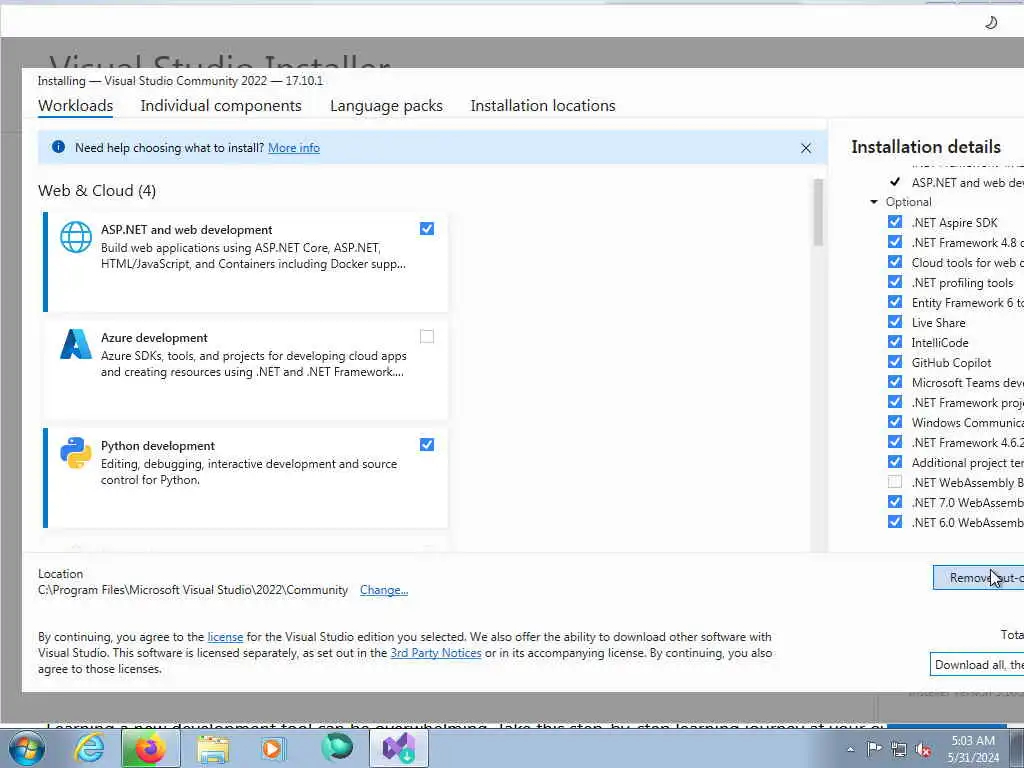Viewport: 1024px width, 768px height.
Task: Open Internet Explorer from the taskbar
Action: point(89,748)
